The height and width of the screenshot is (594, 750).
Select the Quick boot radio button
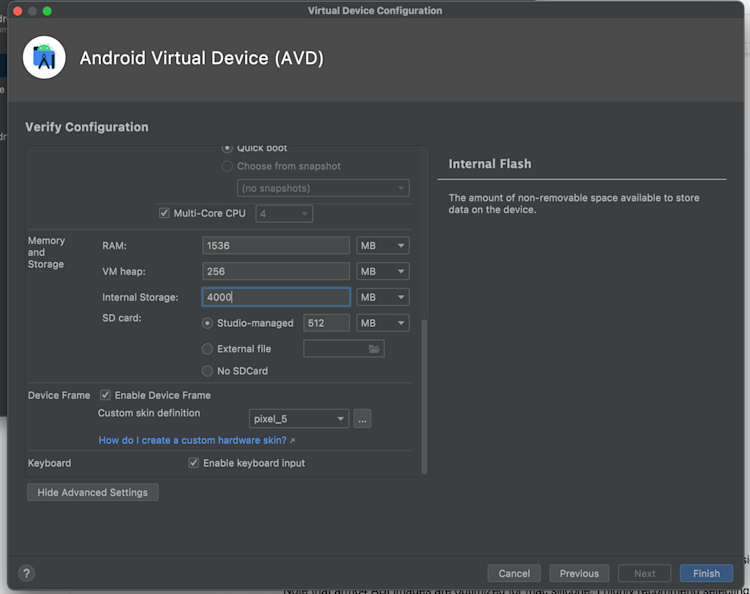click(x=227, y=148)
